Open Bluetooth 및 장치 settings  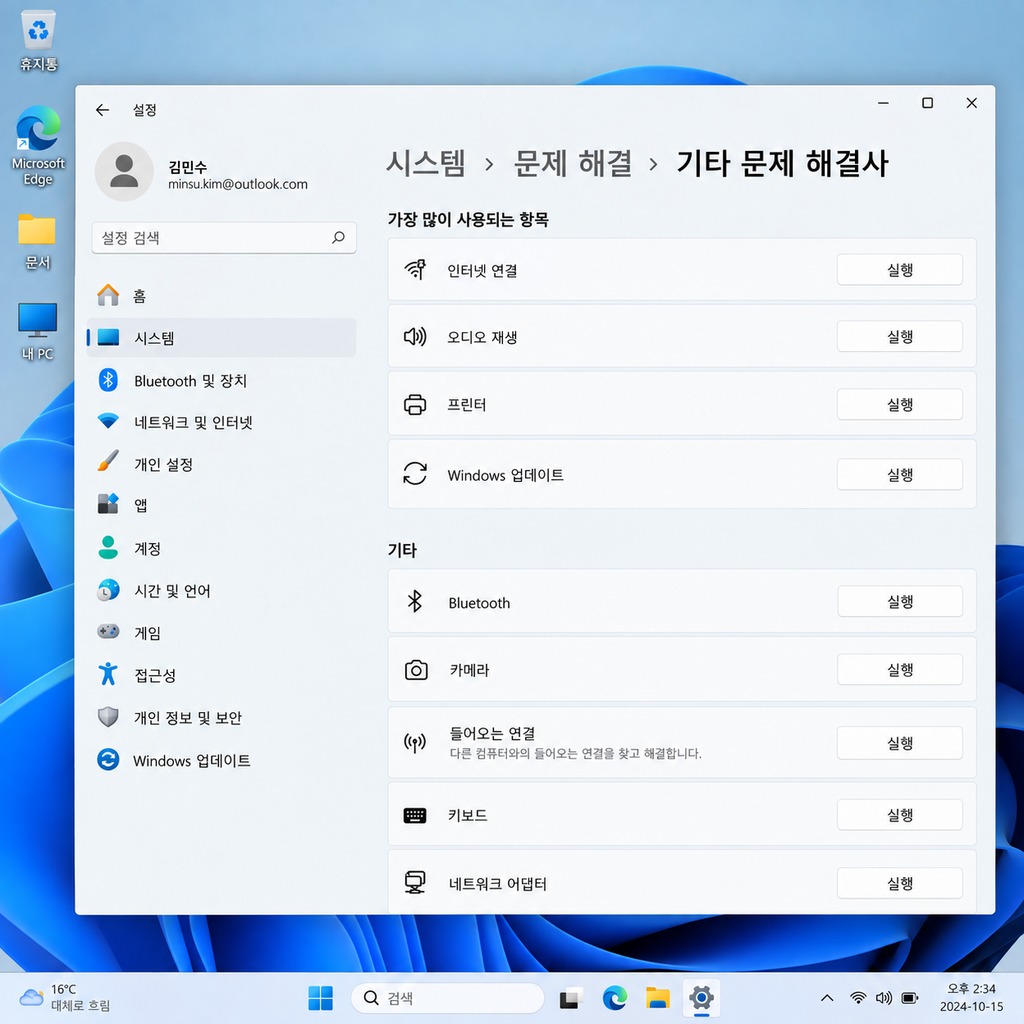coord(221,380)
